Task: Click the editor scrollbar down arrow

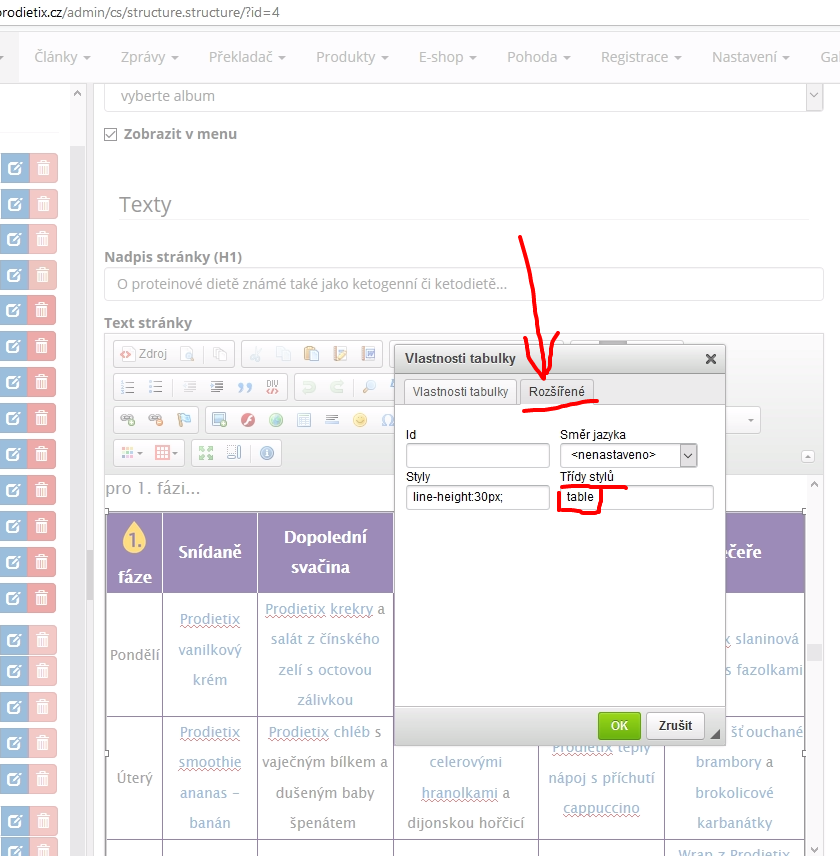Action: coord(814,849)
